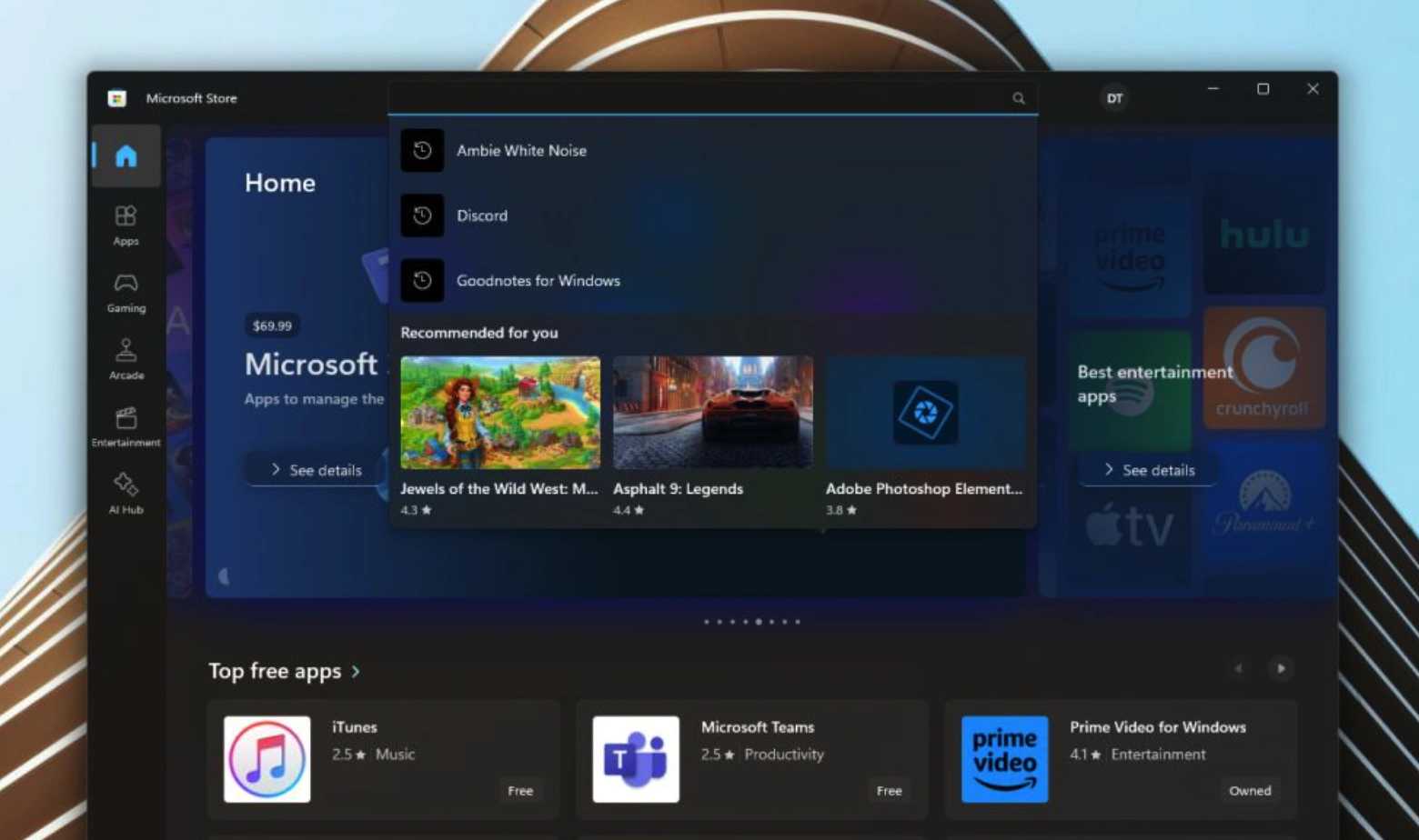Click history icon beside Goodnotes for Windows
The width and height of the screenshot is (1419, 840).
(422, 281)
